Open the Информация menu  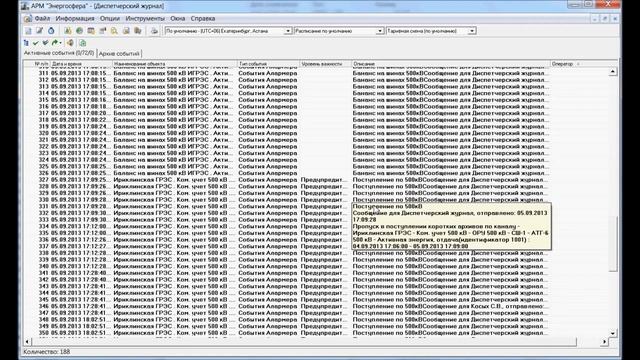[75, 19]
